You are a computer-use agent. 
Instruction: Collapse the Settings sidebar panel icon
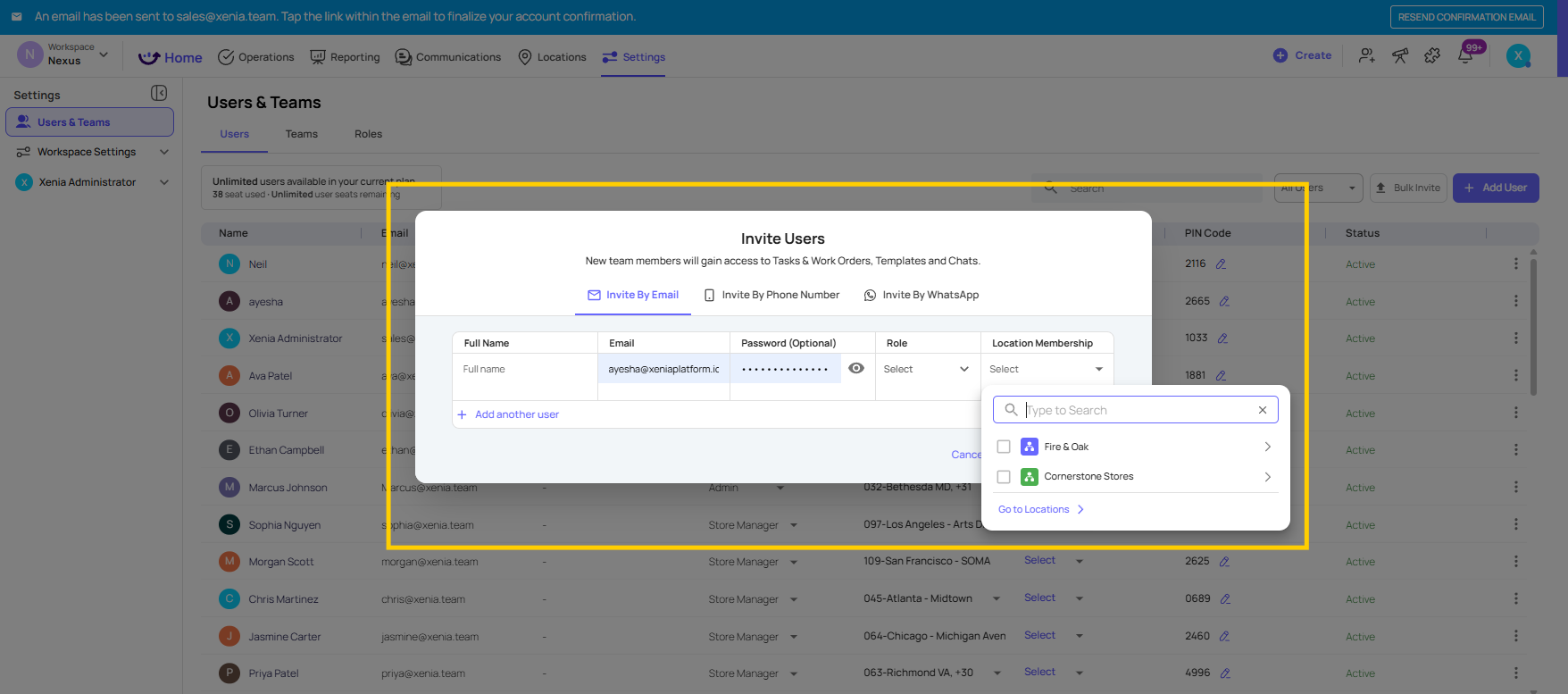(x=159, y=94)
